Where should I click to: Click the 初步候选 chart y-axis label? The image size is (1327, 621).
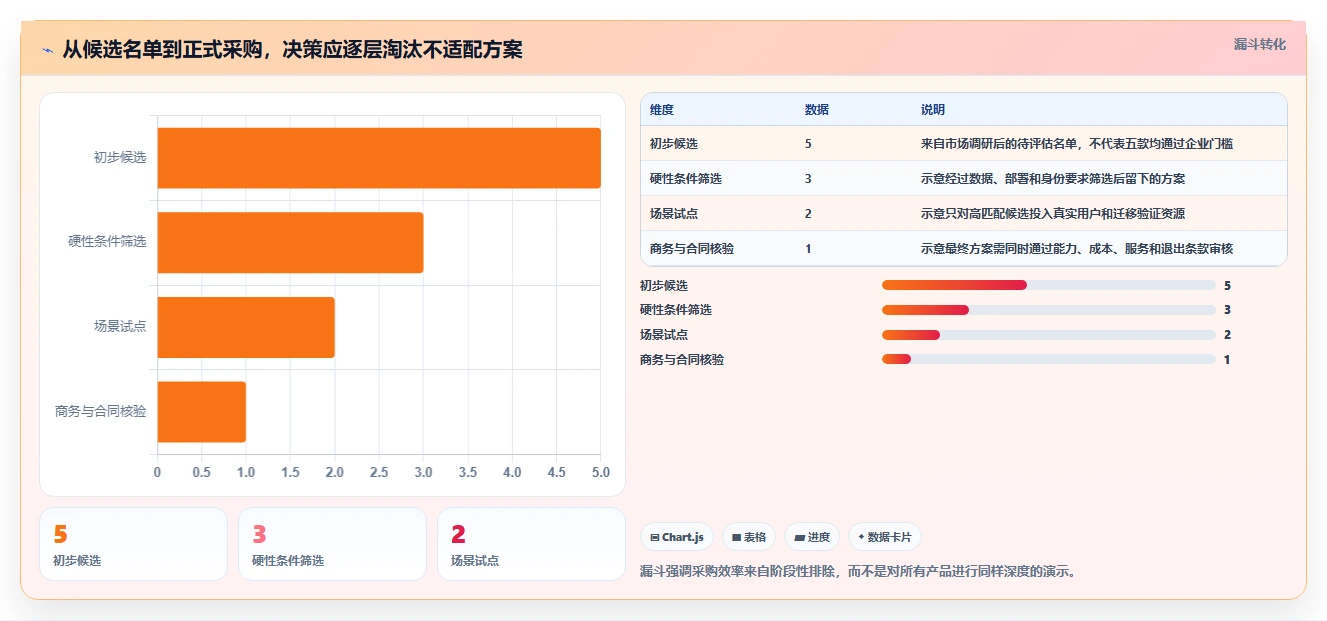pos(120,157)
